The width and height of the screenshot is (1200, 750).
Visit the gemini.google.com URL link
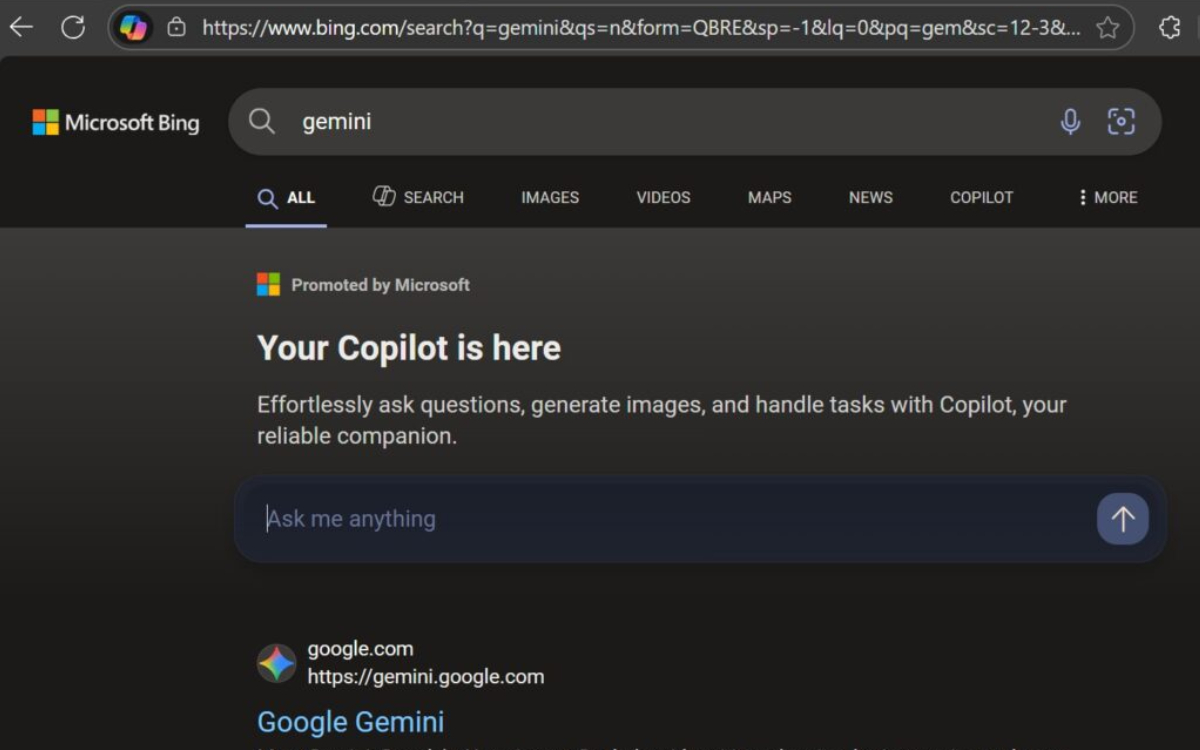[426, 676]
